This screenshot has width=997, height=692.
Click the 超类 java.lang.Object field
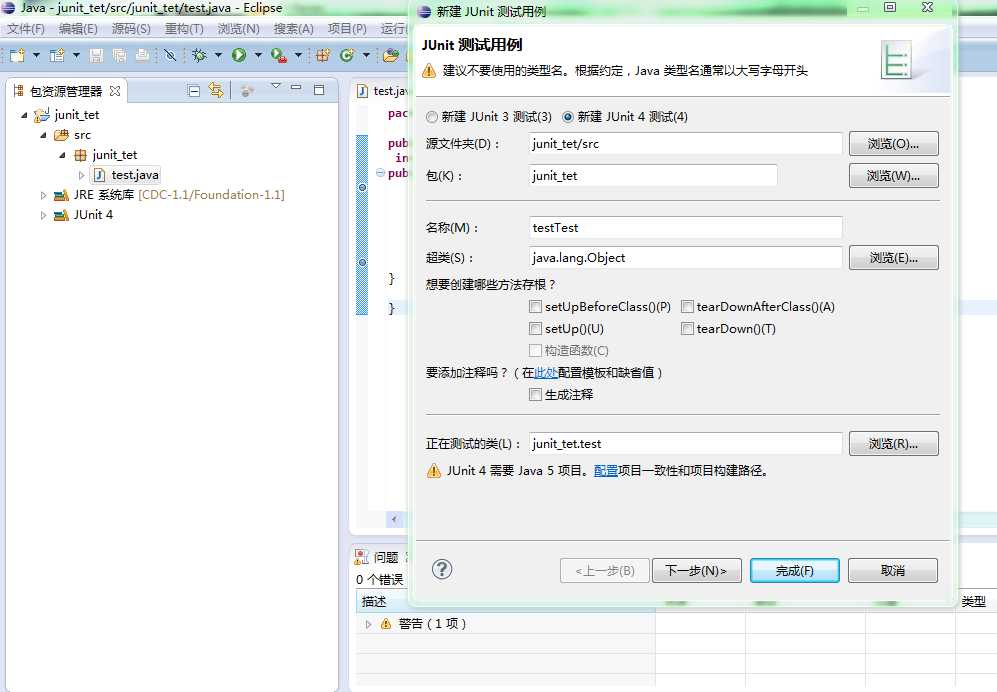coord(685,258)
